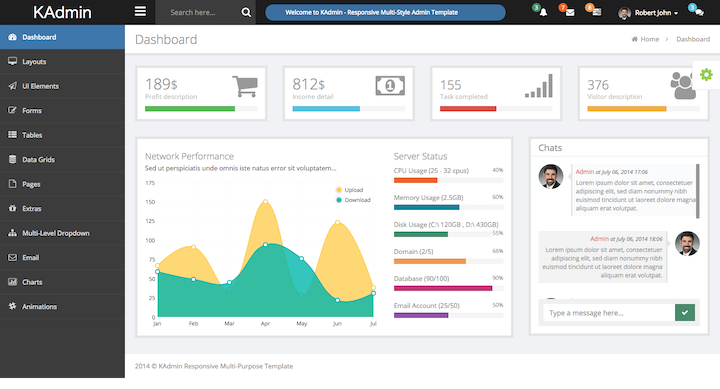Select the Dashboard sidebar item

tap(62, 37)
